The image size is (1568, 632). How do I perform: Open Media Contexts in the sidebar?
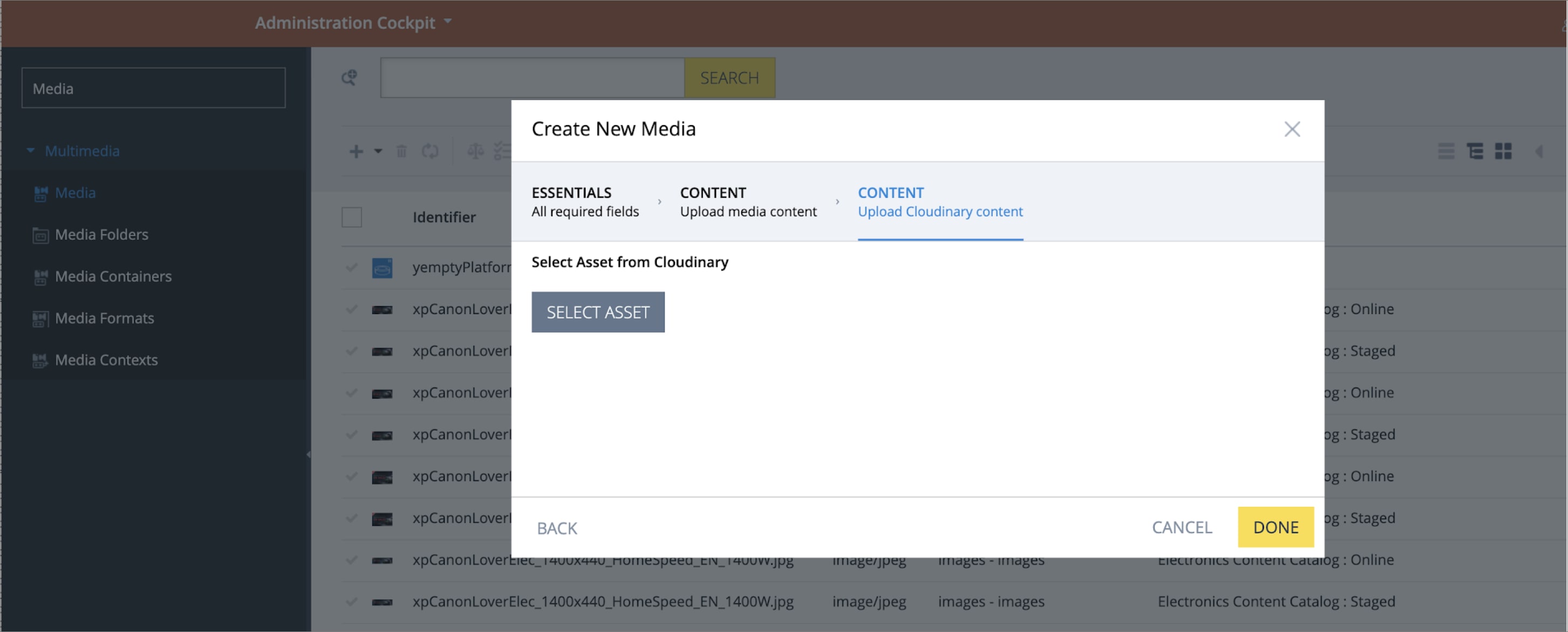[106, 360]
